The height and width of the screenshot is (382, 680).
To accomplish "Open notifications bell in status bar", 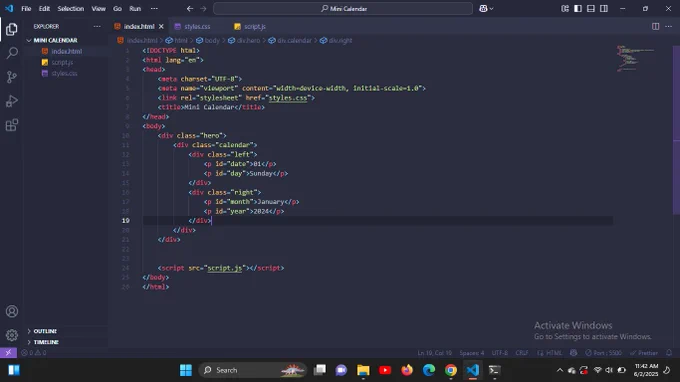I will click(x=669, y=353).
